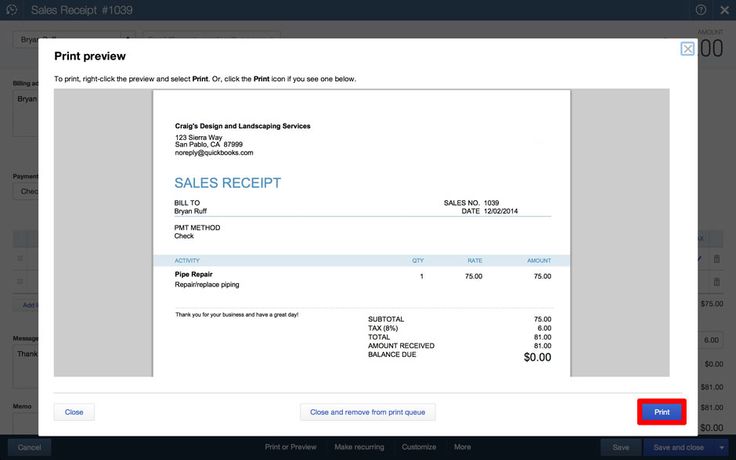
Task: Click Make recurring in bottom bar
Action: pos(359,447)
